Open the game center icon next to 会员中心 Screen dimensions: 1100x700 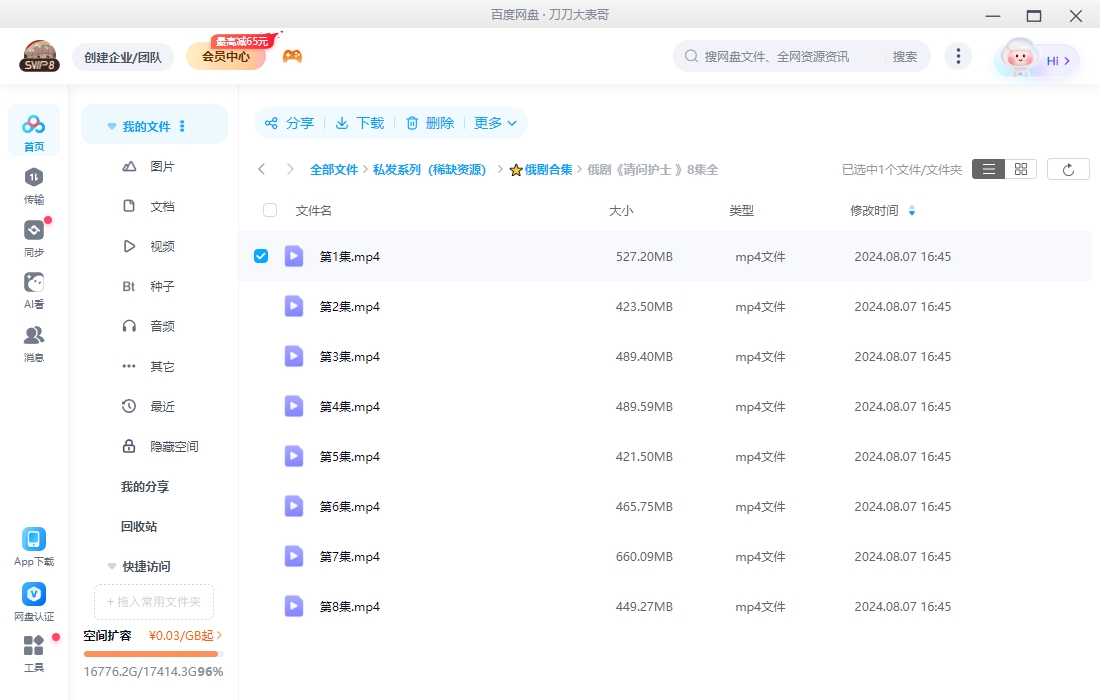[291, 57]
